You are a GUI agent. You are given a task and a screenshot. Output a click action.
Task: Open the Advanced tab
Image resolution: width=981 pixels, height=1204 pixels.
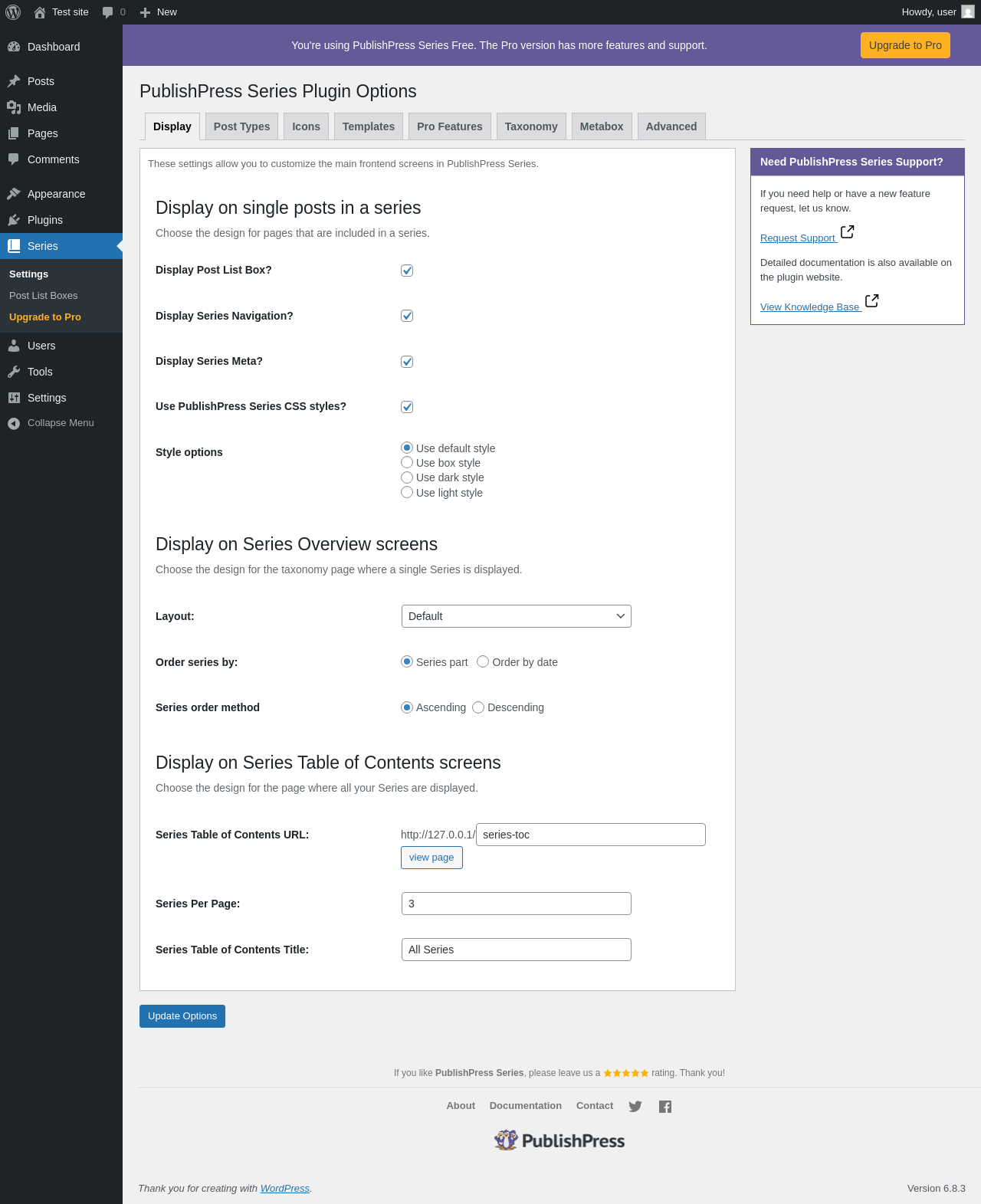pyautogui.click(x=671, y=126)
